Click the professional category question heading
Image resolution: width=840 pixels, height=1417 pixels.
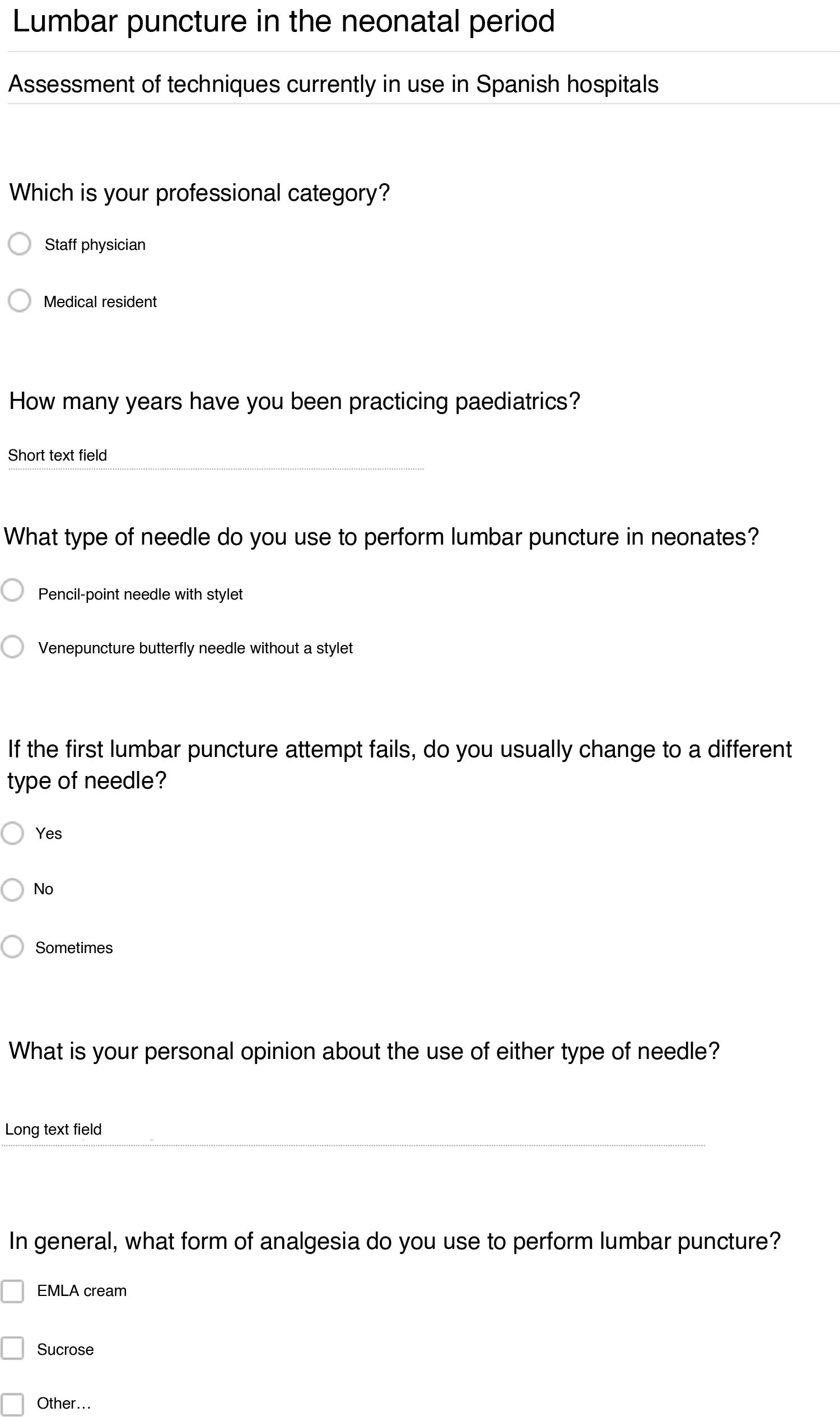[x=199, y=193]
